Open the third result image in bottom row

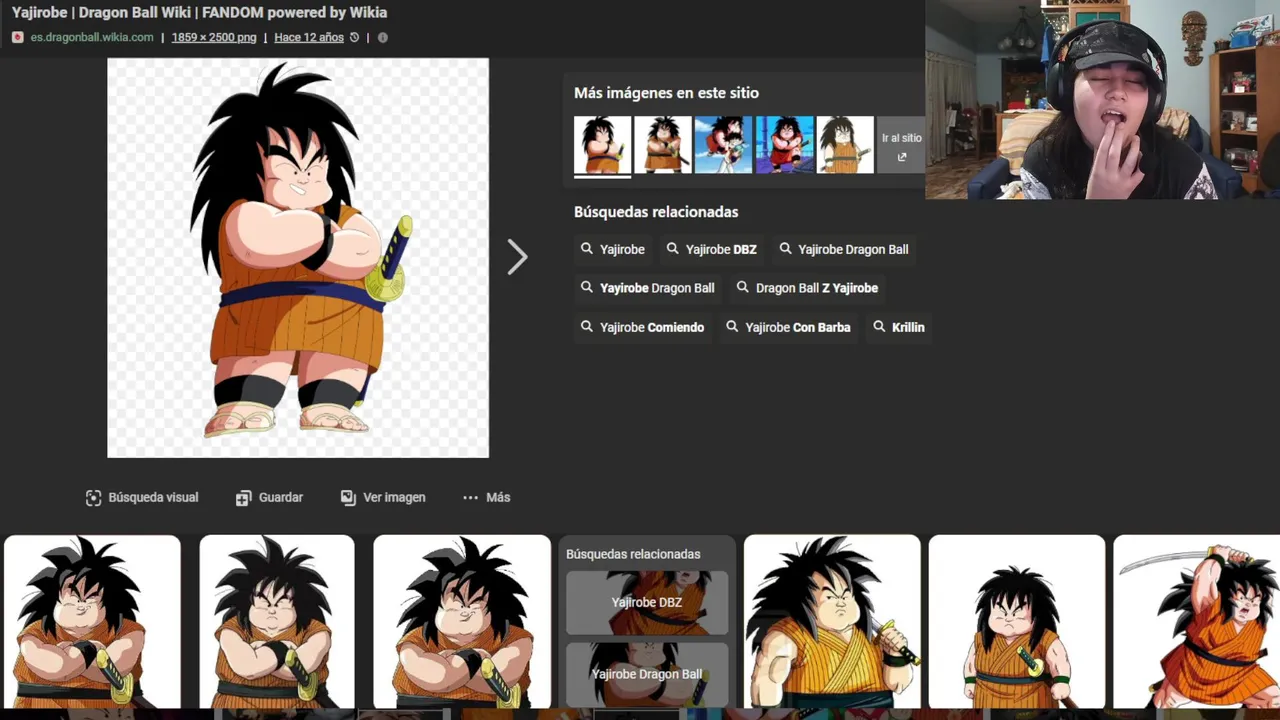462,622
